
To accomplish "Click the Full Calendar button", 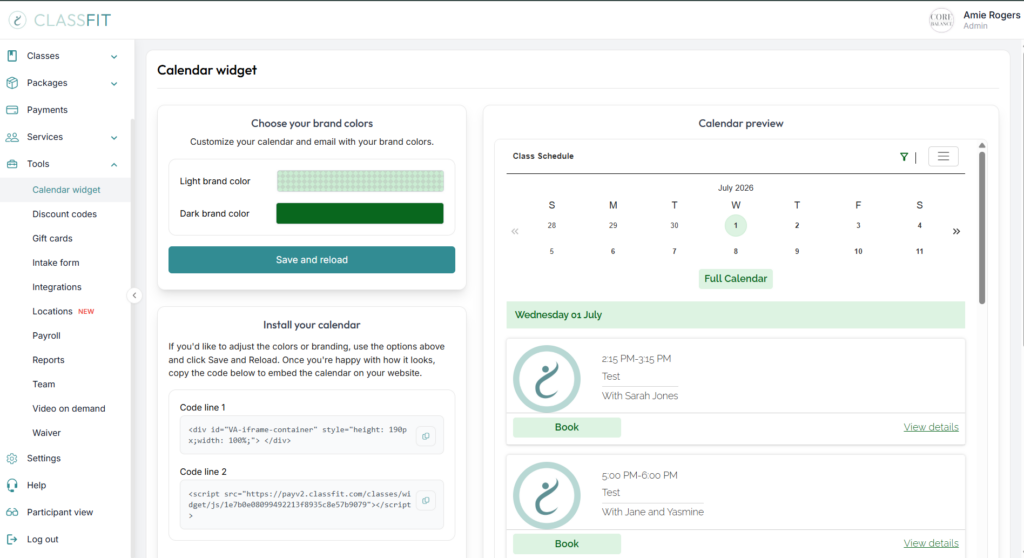I will point(735,278).
